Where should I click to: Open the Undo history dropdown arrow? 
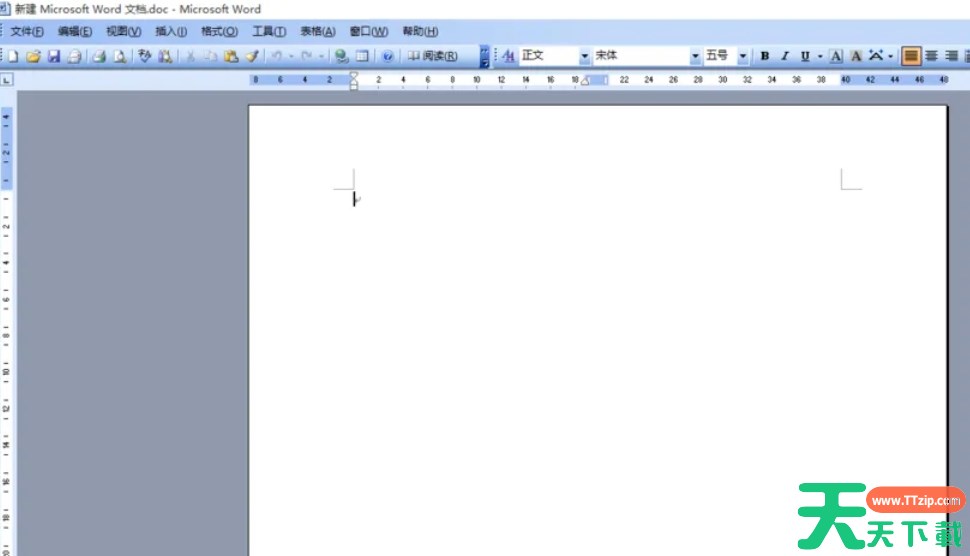click(291, 56)
